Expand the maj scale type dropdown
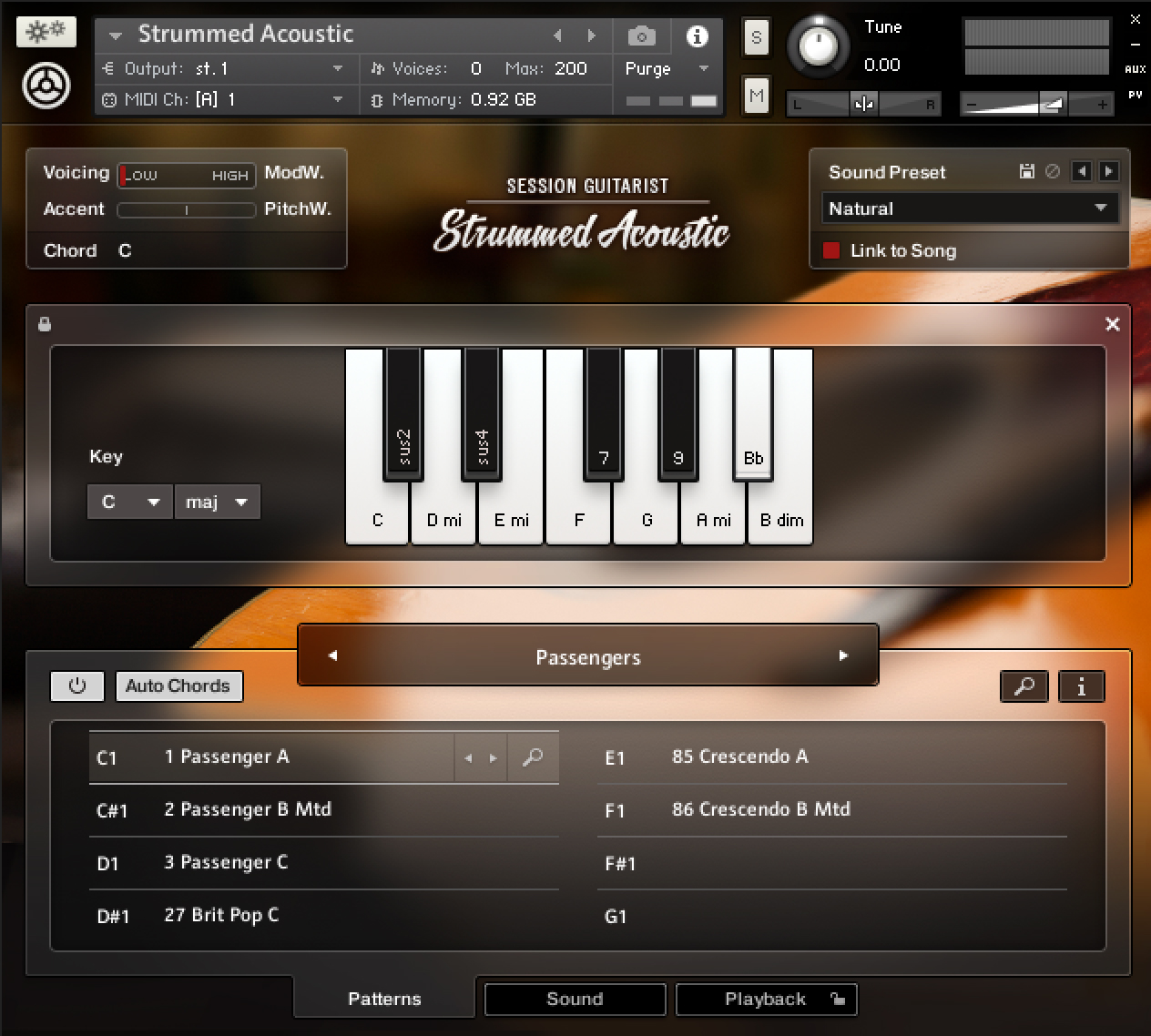The width and height of the screenshot is (1151, 1036). click(x=217, y=502)
